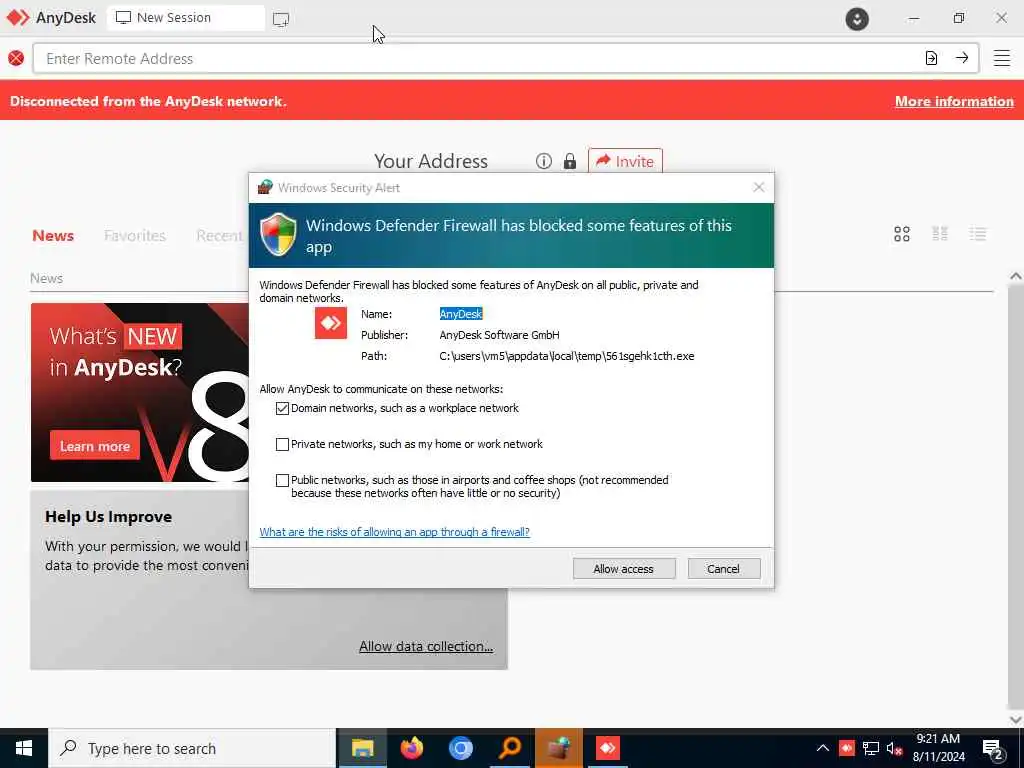Screen dimensions: 1024x768
Task: Click the AnyDesk tray icon
Action: coord(846,748)
